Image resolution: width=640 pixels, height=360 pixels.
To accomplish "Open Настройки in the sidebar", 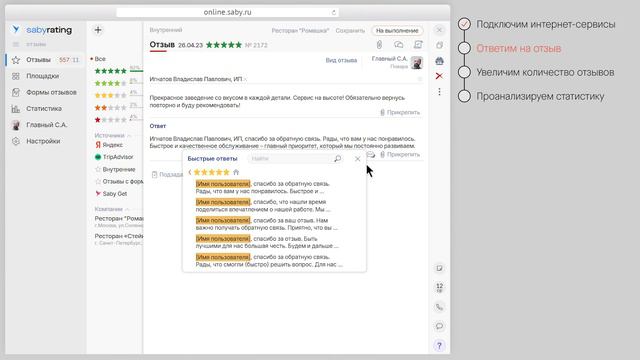I will (43, 141).
